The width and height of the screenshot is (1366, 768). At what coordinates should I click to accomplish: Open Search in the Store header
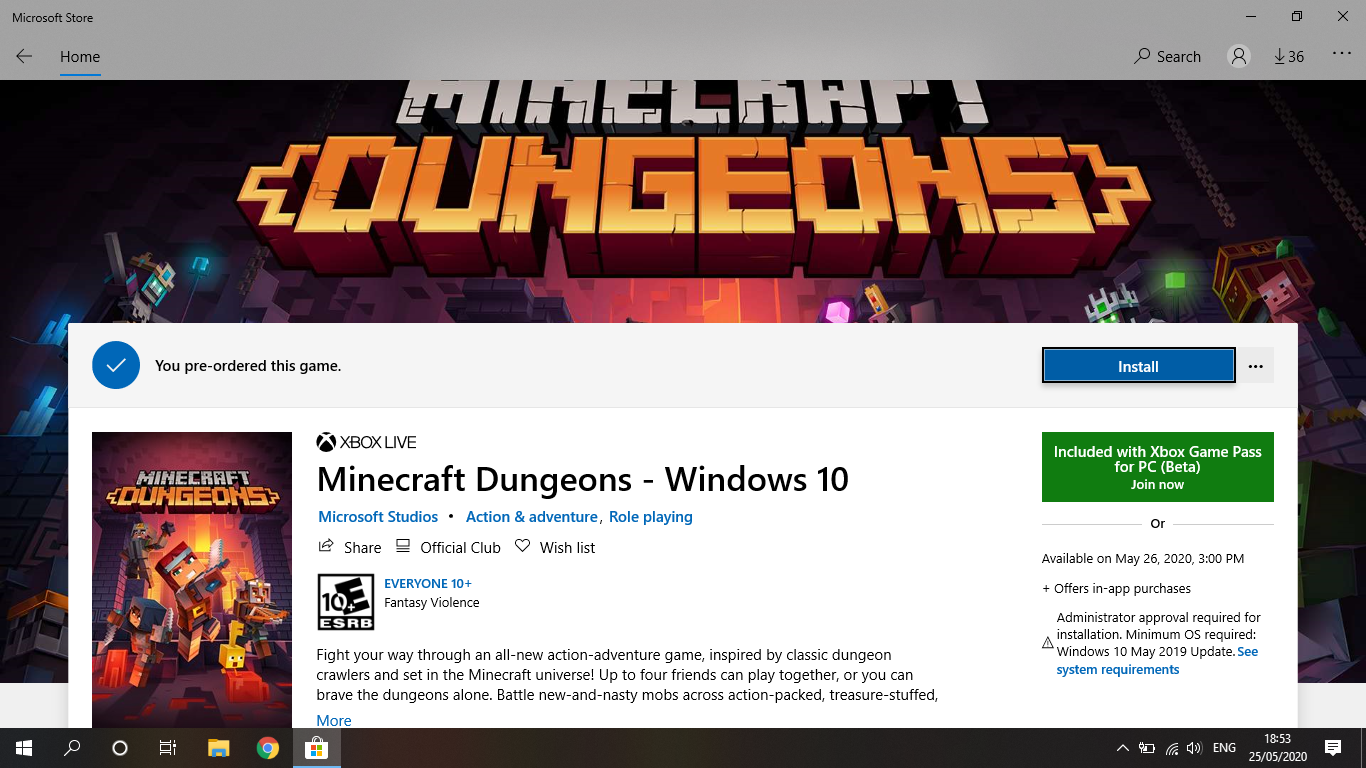coord(1167,56)
